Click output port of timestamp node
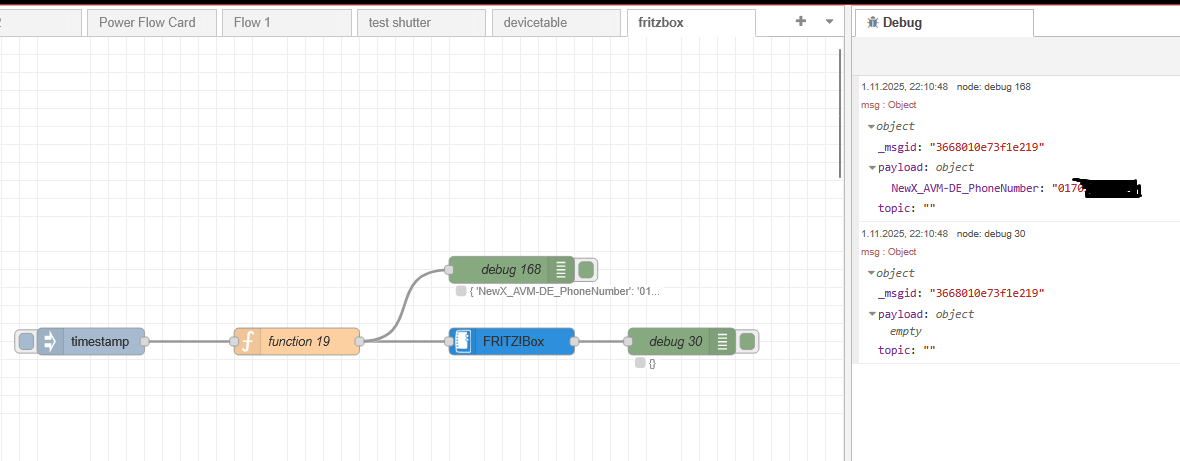The height and width of the screenshot is (461, 1180). tap(144, 341)
